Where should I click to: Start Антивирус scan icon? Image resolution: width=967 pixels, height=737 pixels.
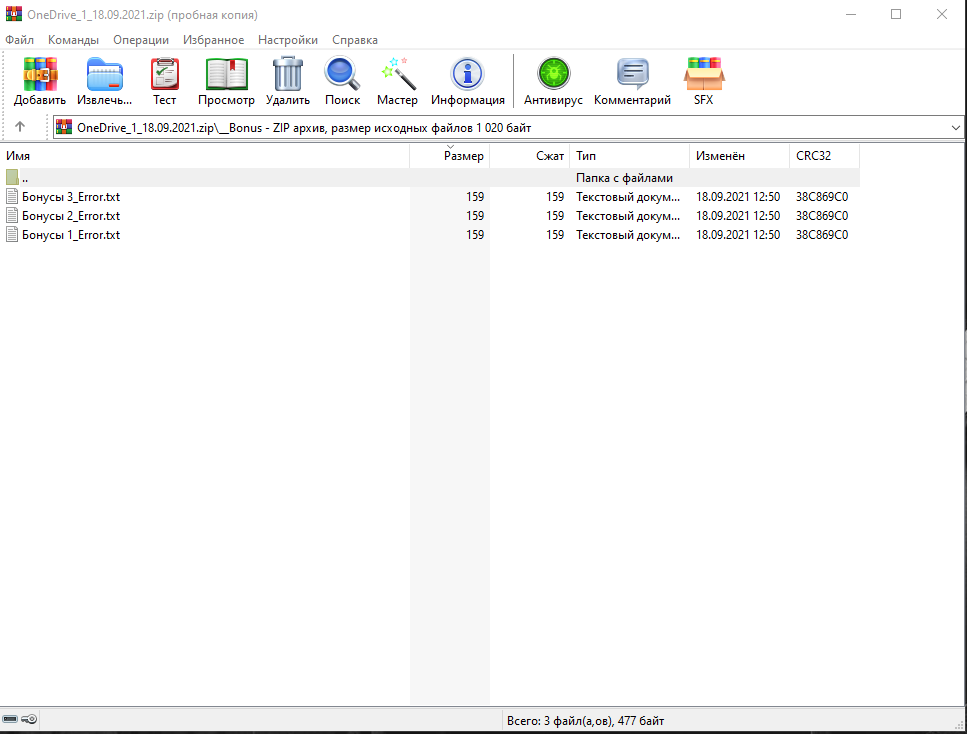point(553,74)
